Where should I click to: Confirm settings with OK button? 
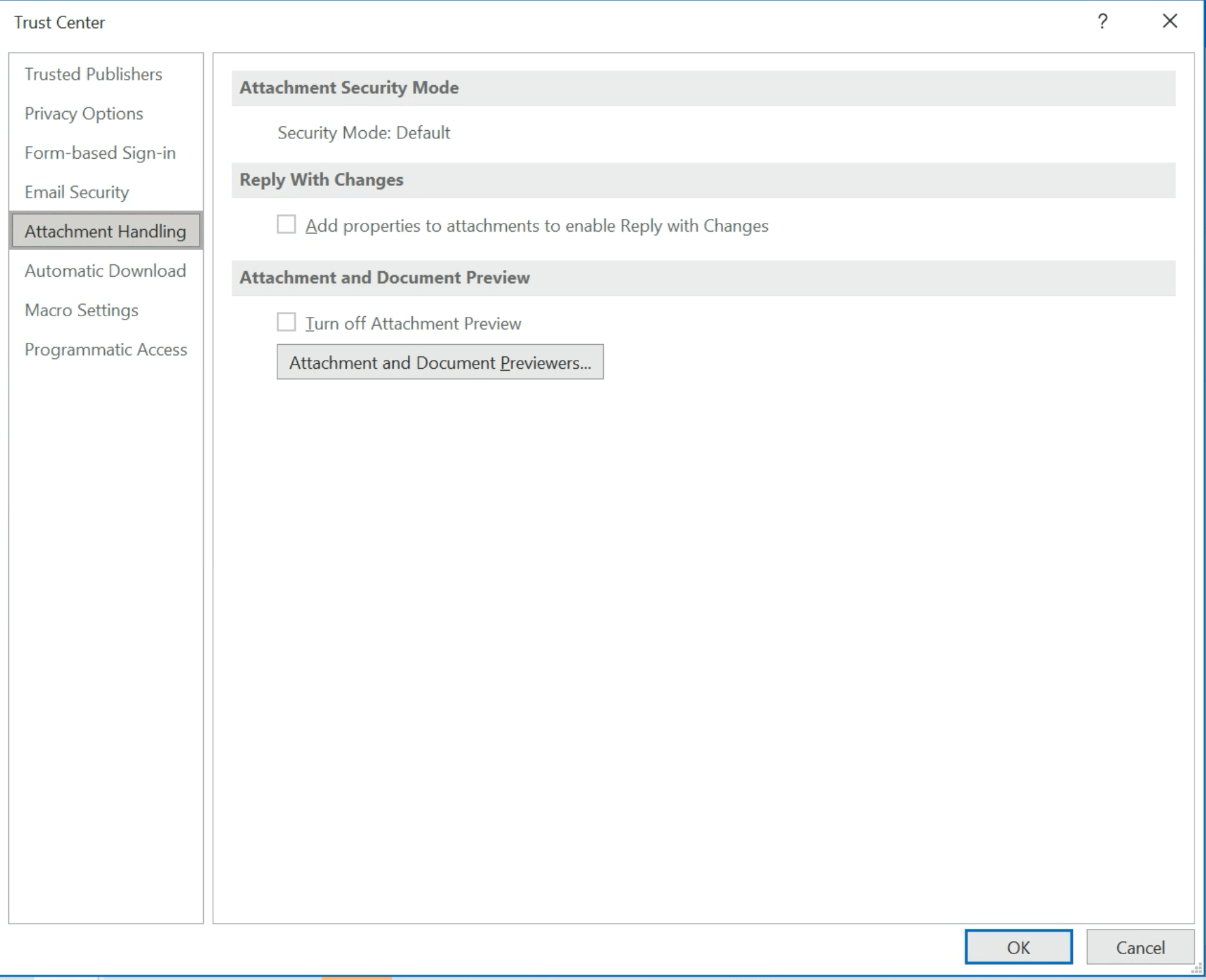pos(1018,947)
